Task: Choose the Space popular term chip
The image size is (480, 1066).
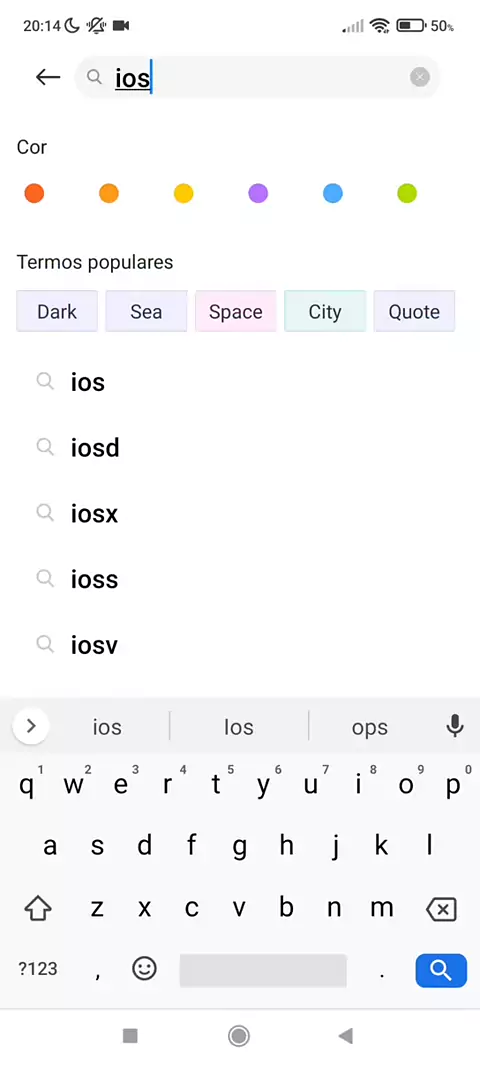Action: click(x=236, y=311)
